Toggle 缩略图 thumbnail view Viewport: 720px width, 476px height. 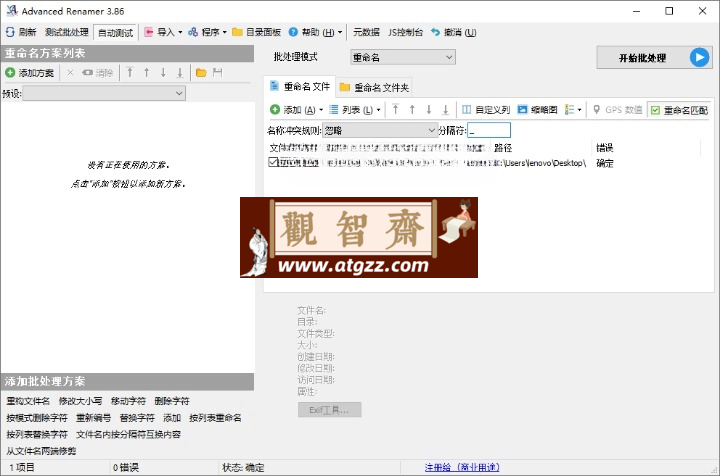tap(537, 110)
